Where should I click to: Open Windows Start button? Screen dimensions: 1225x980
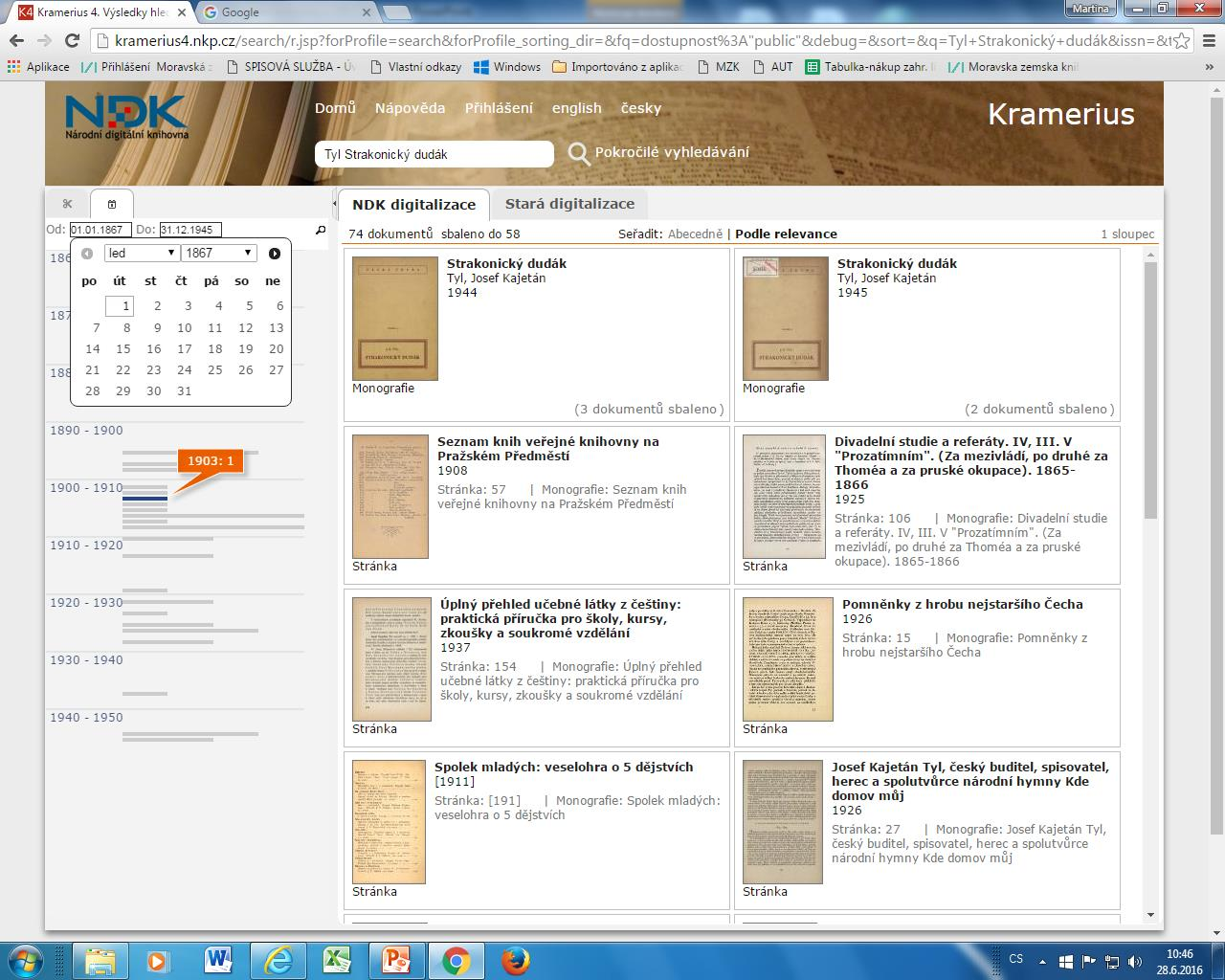24,960
